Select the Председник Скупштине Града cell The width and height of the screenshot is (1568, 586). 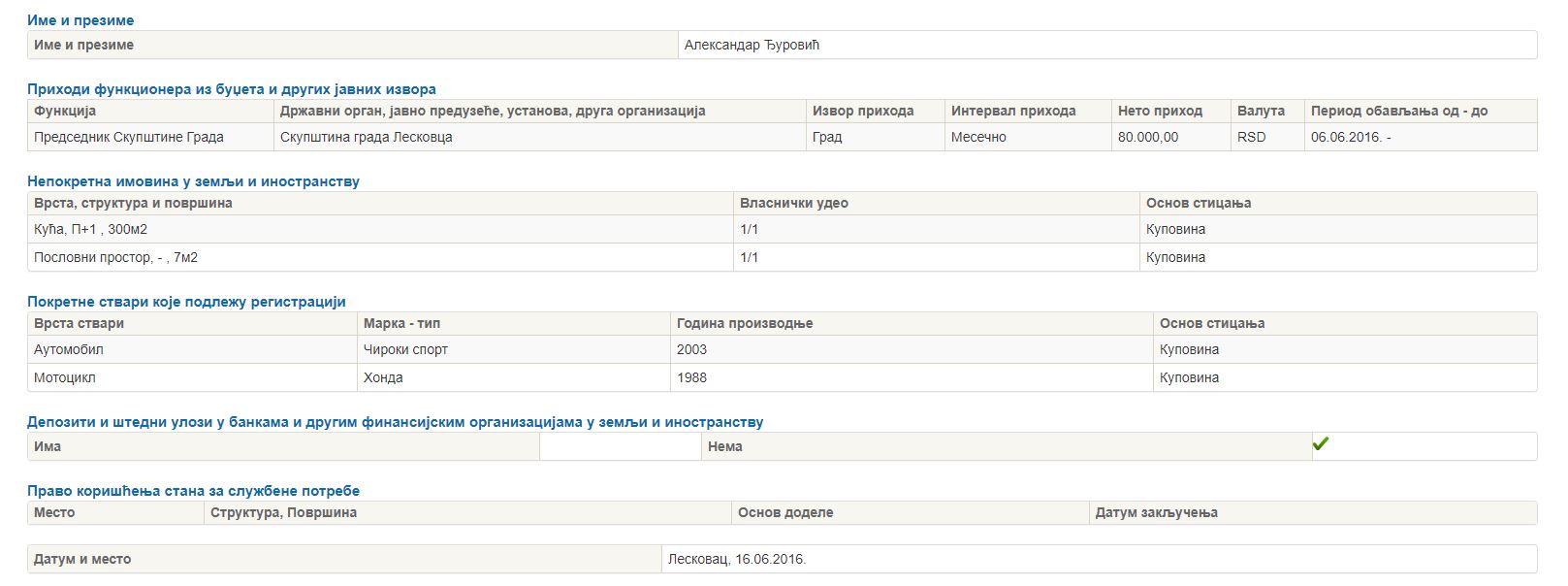[129, 138]
